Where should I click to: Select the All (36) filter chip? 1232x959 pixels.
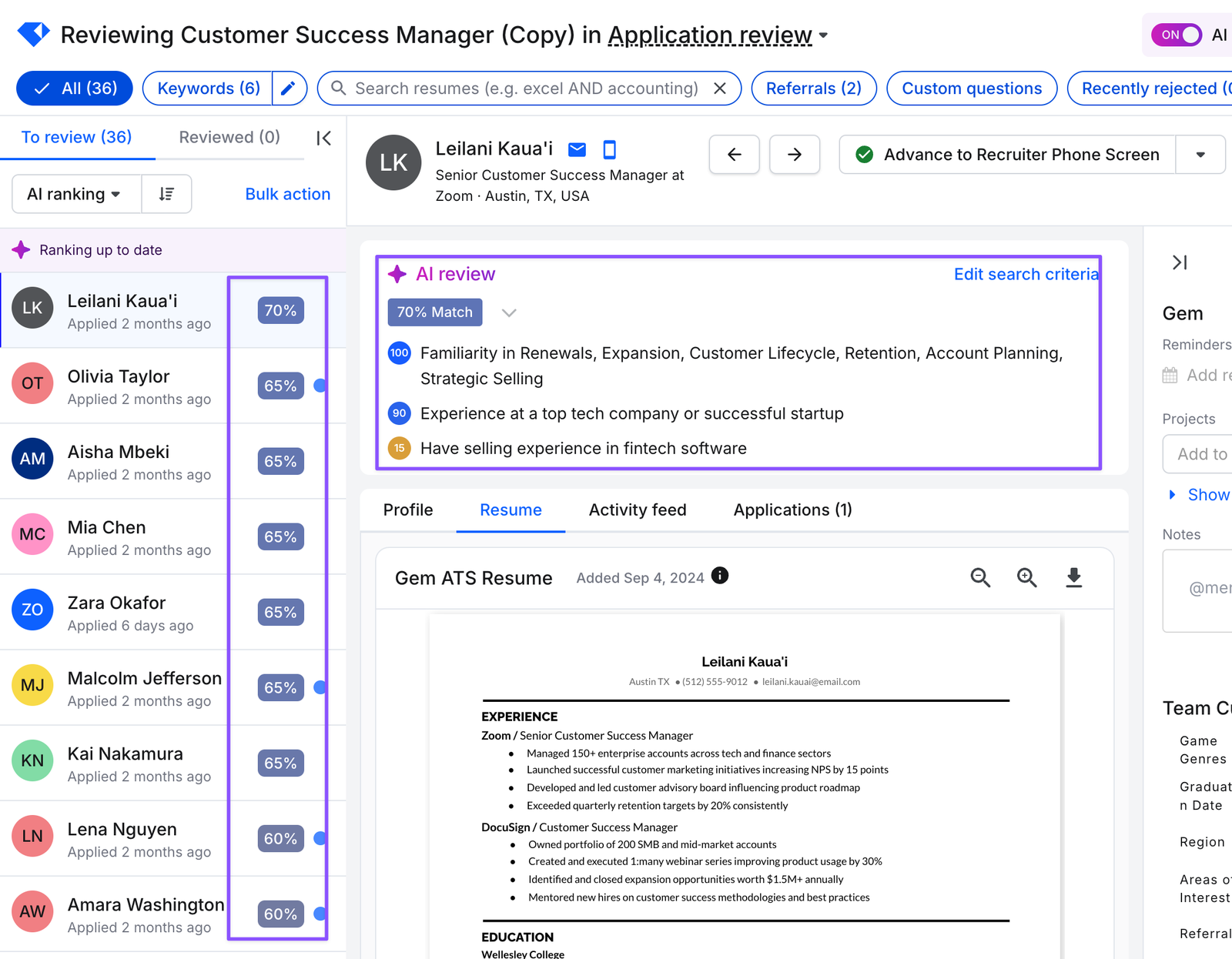click(x=75, y=89)
